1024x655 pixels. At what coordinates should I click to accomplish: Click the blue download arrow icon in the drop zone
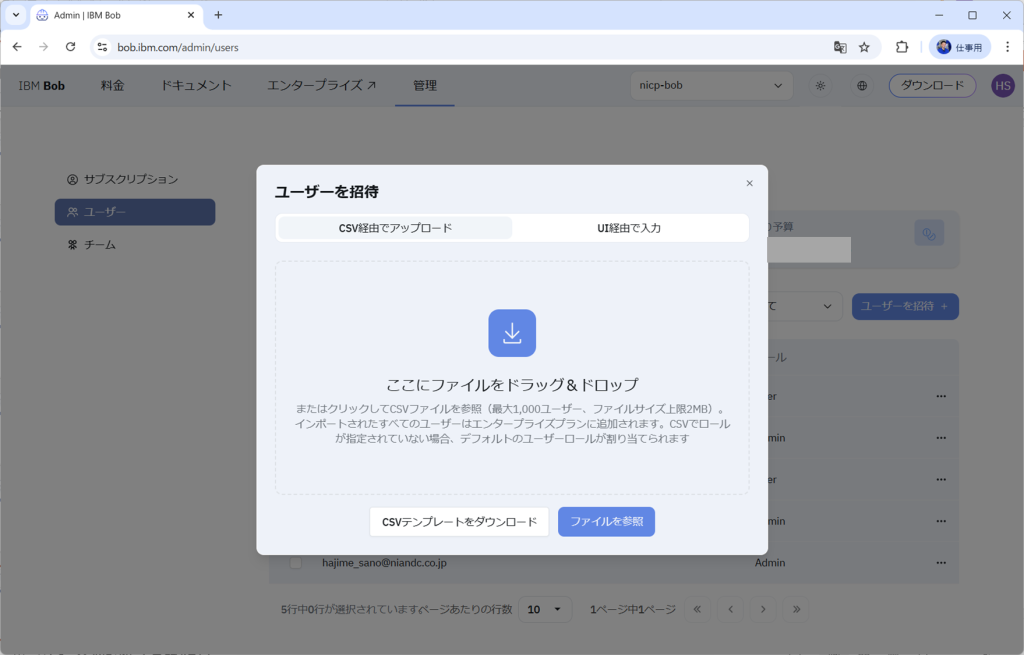tap(512, 333)
